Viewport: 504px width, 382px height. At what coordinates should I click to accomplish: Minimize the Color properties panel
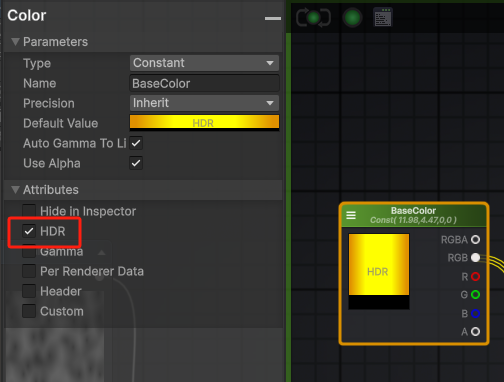click(x=273, y=18)
